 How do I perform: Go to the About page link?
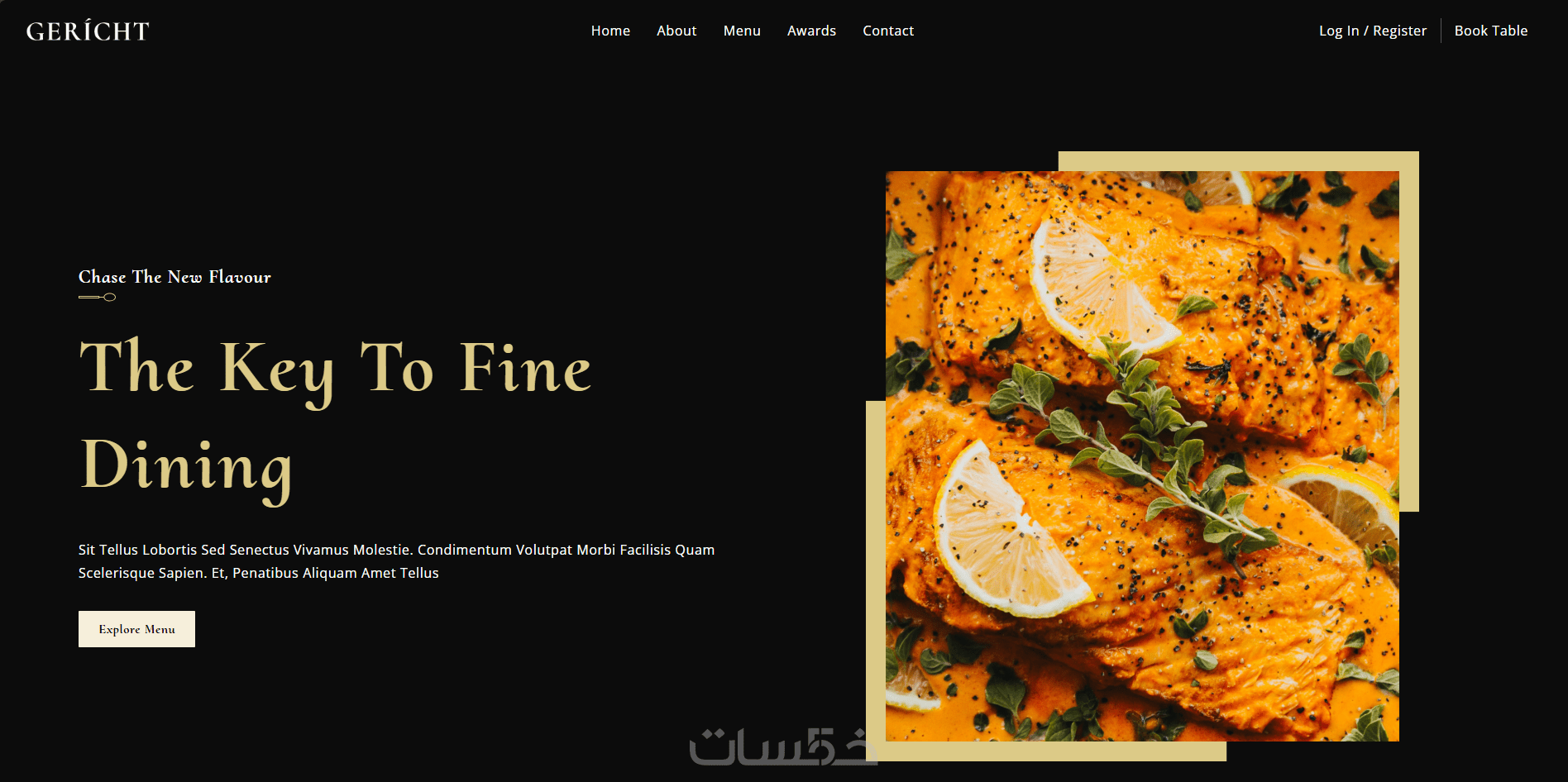[x=676, y=31]
